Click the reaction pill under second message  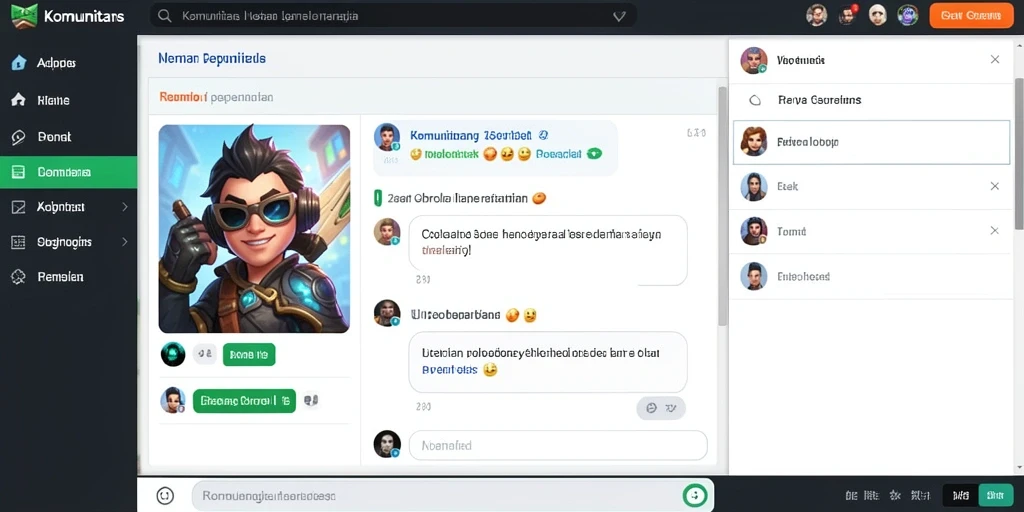(x=661, y=408)
